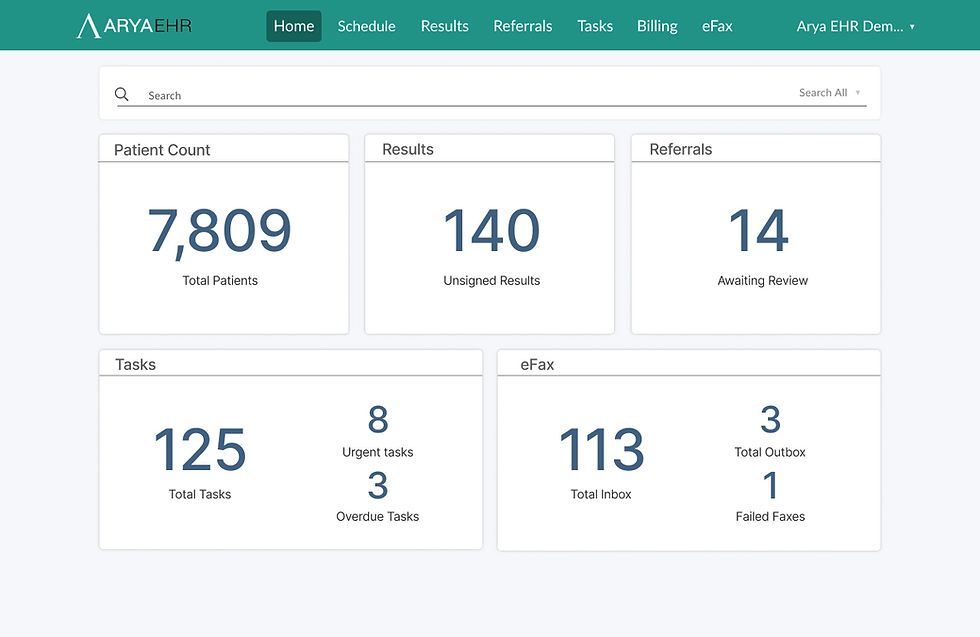Viewport: 980px width, 637px height.
Task: Open the Tasks navigation tab
Action: [x=594, y=26]
